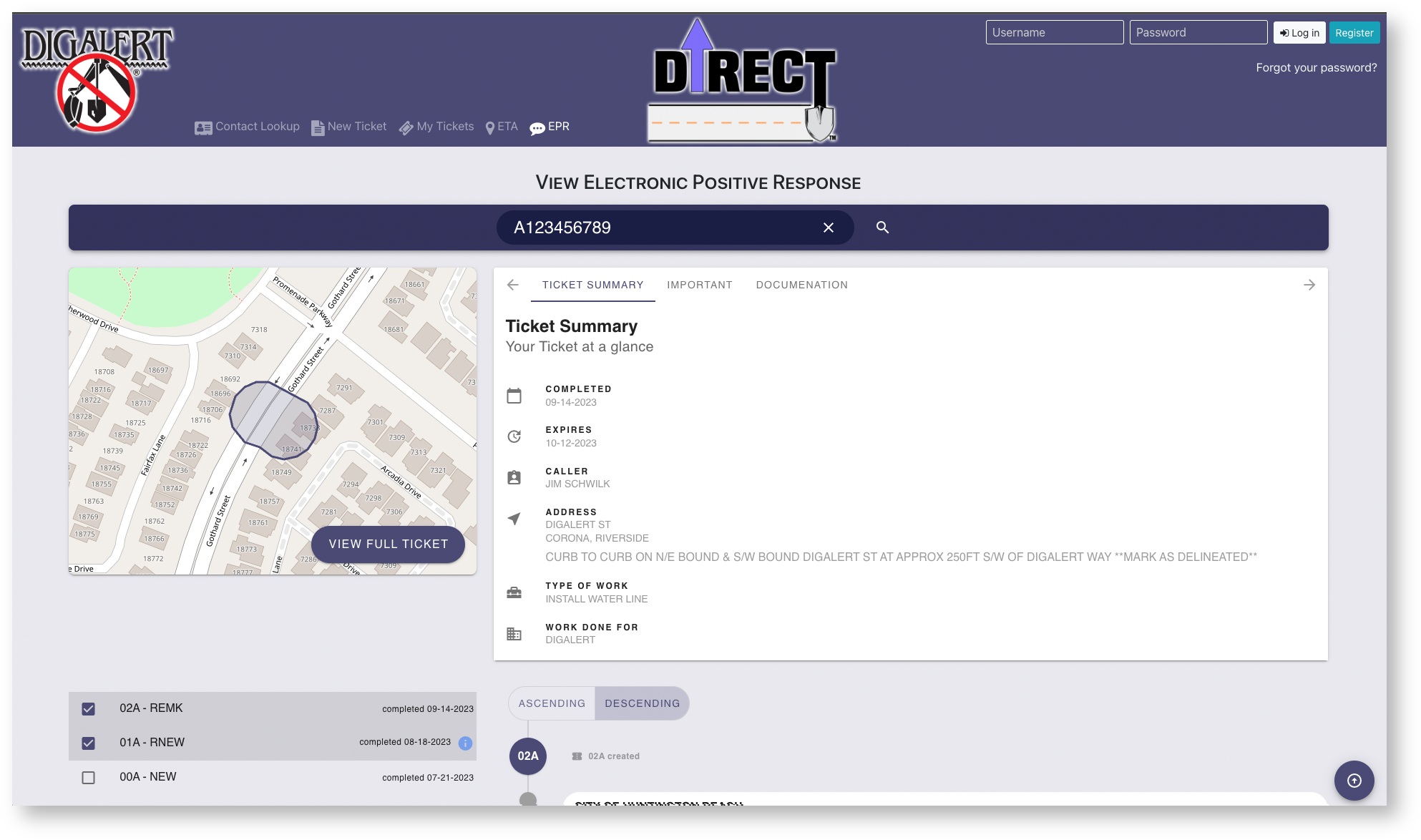Viewport: 1421px width, 840px height.
Task: Click the 02A timeline circle marker
Action: [528, 756]
